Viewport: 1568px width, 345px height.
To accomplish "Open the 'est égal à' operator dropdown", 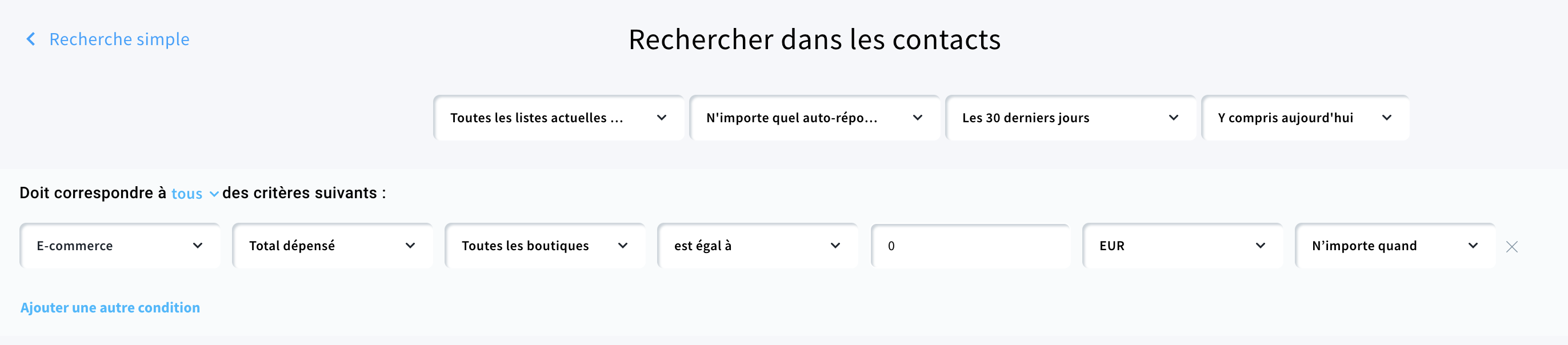I will pos(757,245).
